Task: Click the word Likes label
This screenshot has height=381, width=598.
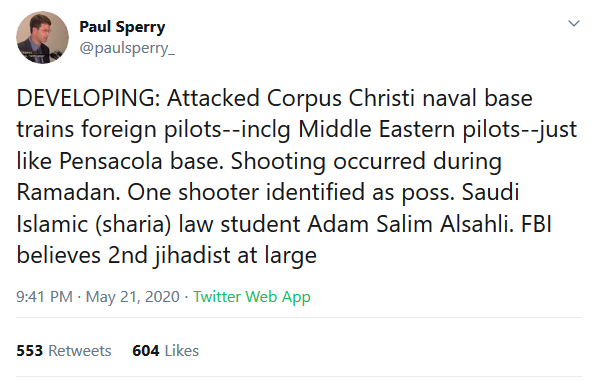Action: point(182,350)
